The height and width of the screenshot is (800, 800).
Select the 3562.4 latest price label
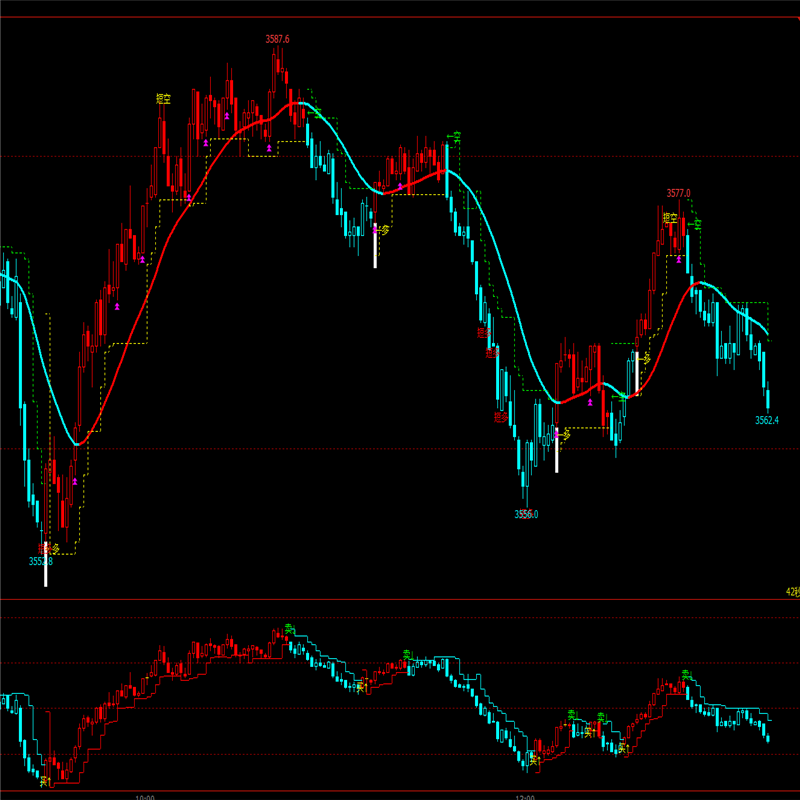767,420
